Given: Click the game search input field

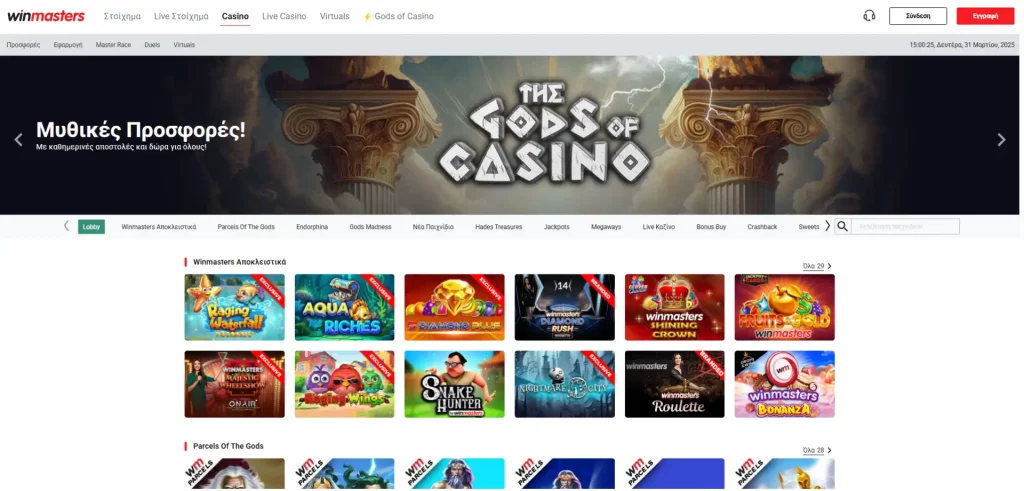Looking at the screenshot, I should (905, 226).
